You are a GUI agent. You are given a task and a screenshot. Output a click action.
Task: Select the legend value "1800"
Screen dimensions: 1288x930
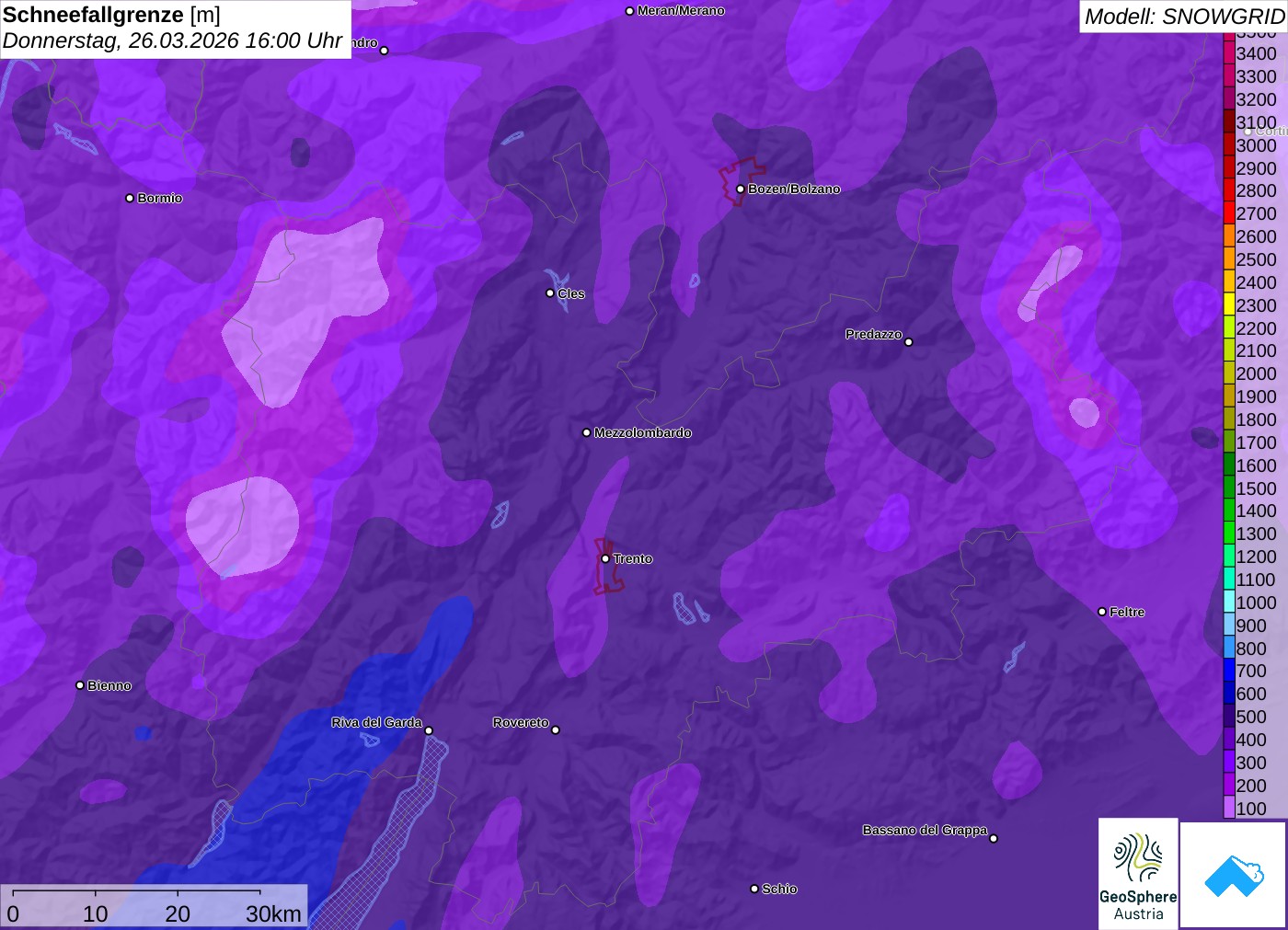tap(1256, 419)
